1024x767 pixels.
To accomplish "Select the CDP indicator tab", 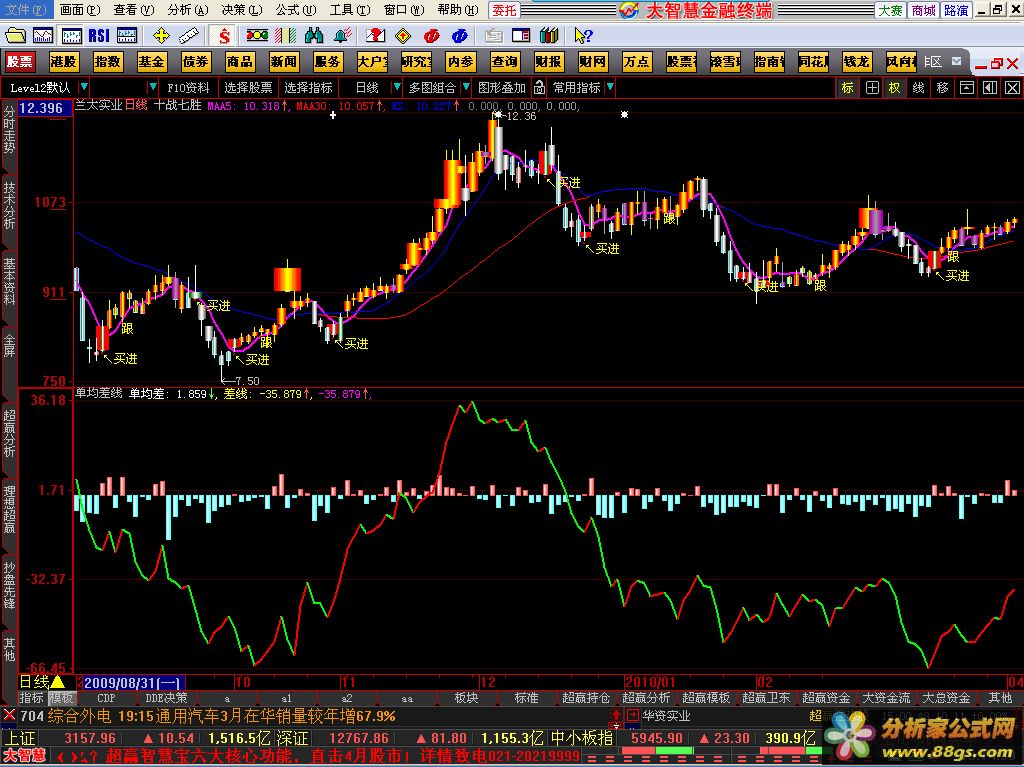I will point(106,698).
